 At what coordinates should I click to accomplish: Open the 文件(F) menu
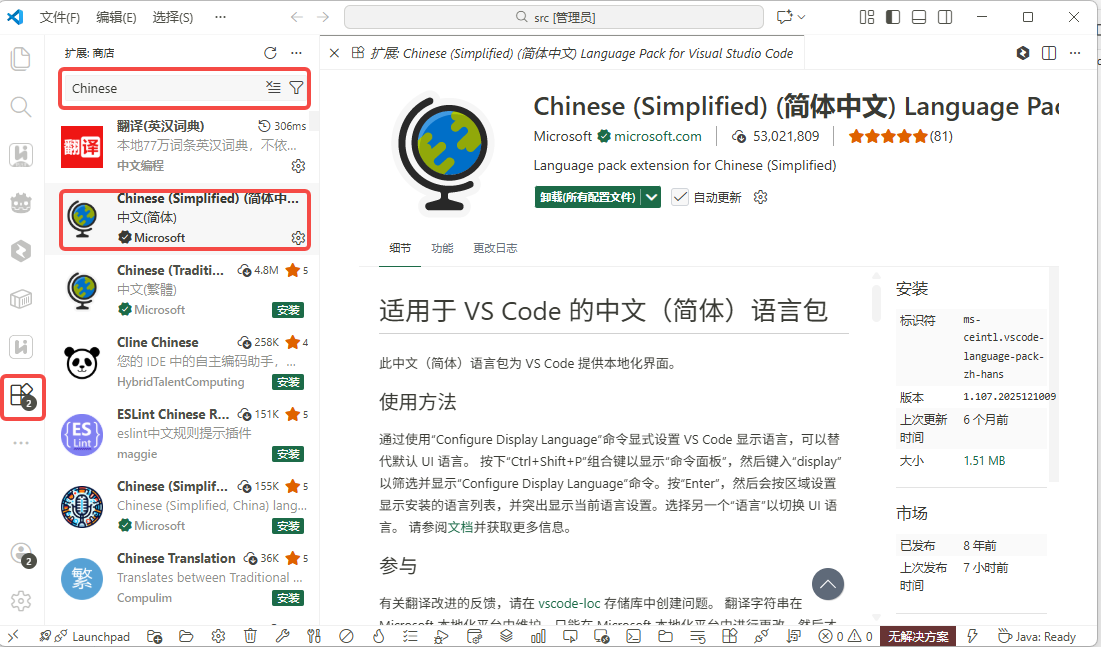pyautogui.click(x=60, y=17)
